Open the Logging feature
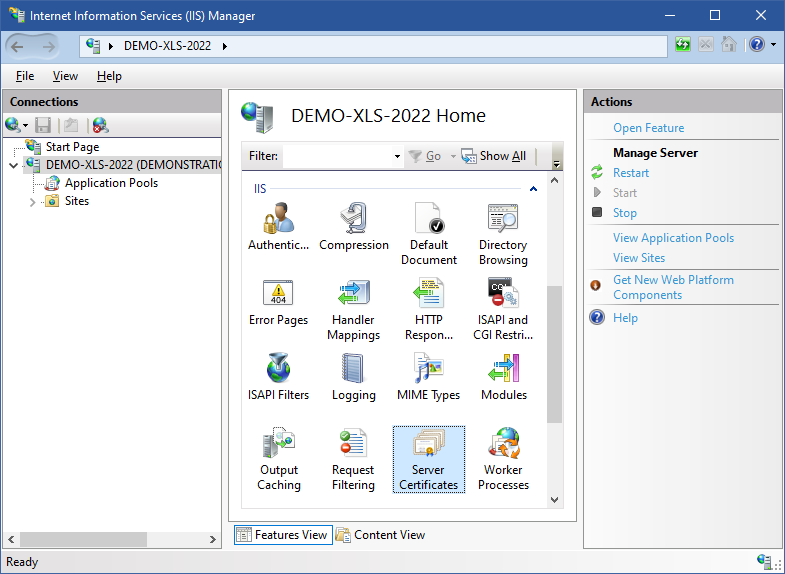This screenshot has height=574, width=785. tap(353, 376)
